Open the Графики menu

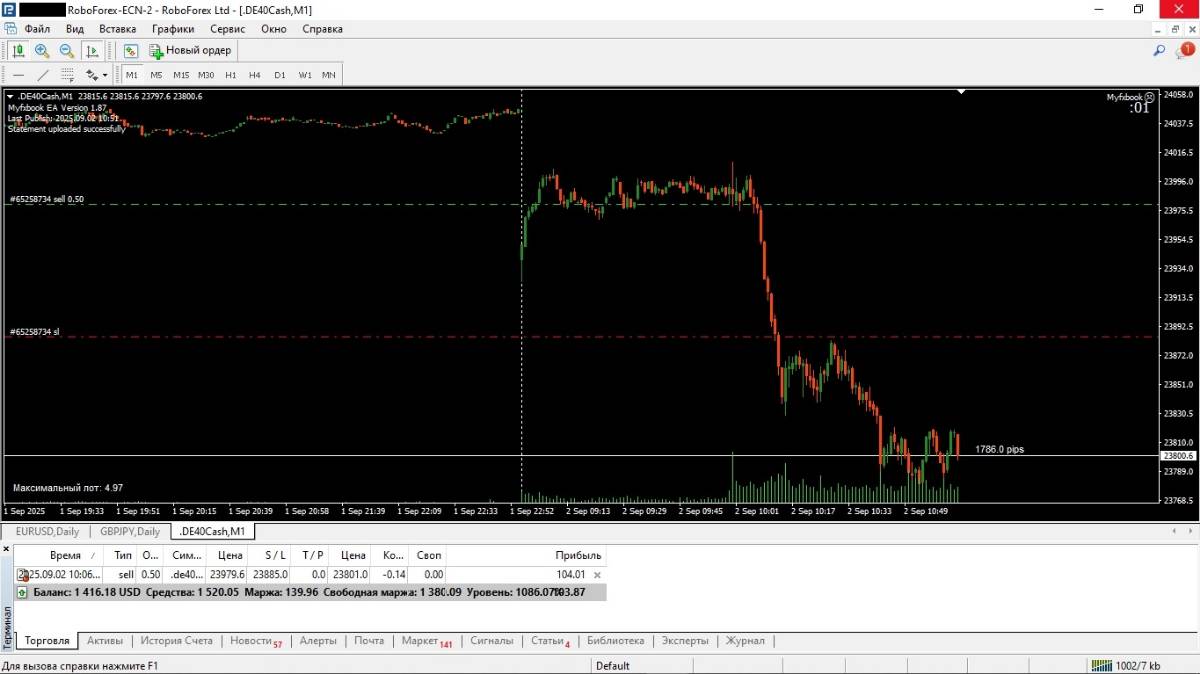tap(173, 29)
